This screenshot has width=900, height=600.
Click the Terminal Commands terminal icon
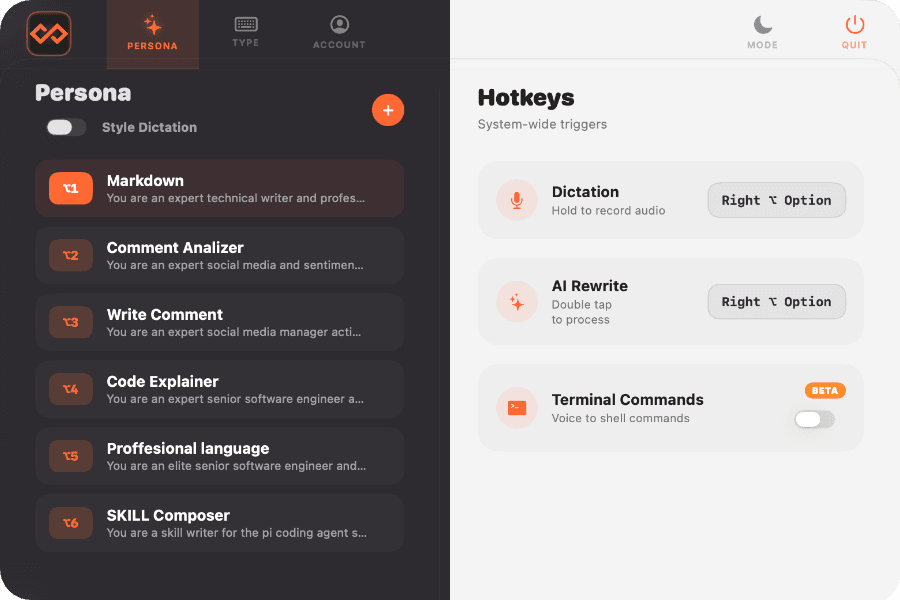click(517, 408)
